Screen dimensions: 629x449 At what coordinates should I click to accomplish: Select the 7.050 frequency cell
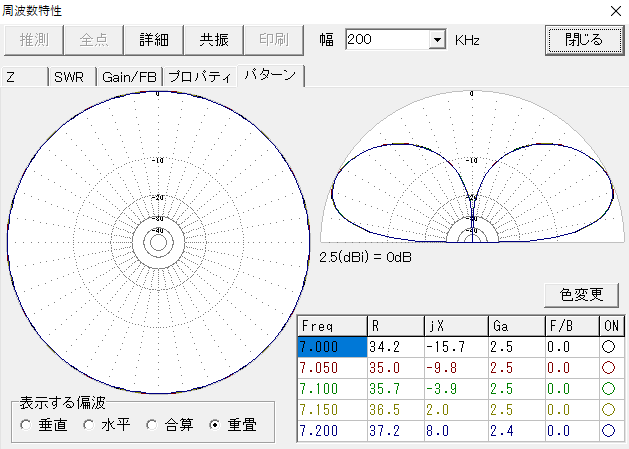click(x=332, y=368)
